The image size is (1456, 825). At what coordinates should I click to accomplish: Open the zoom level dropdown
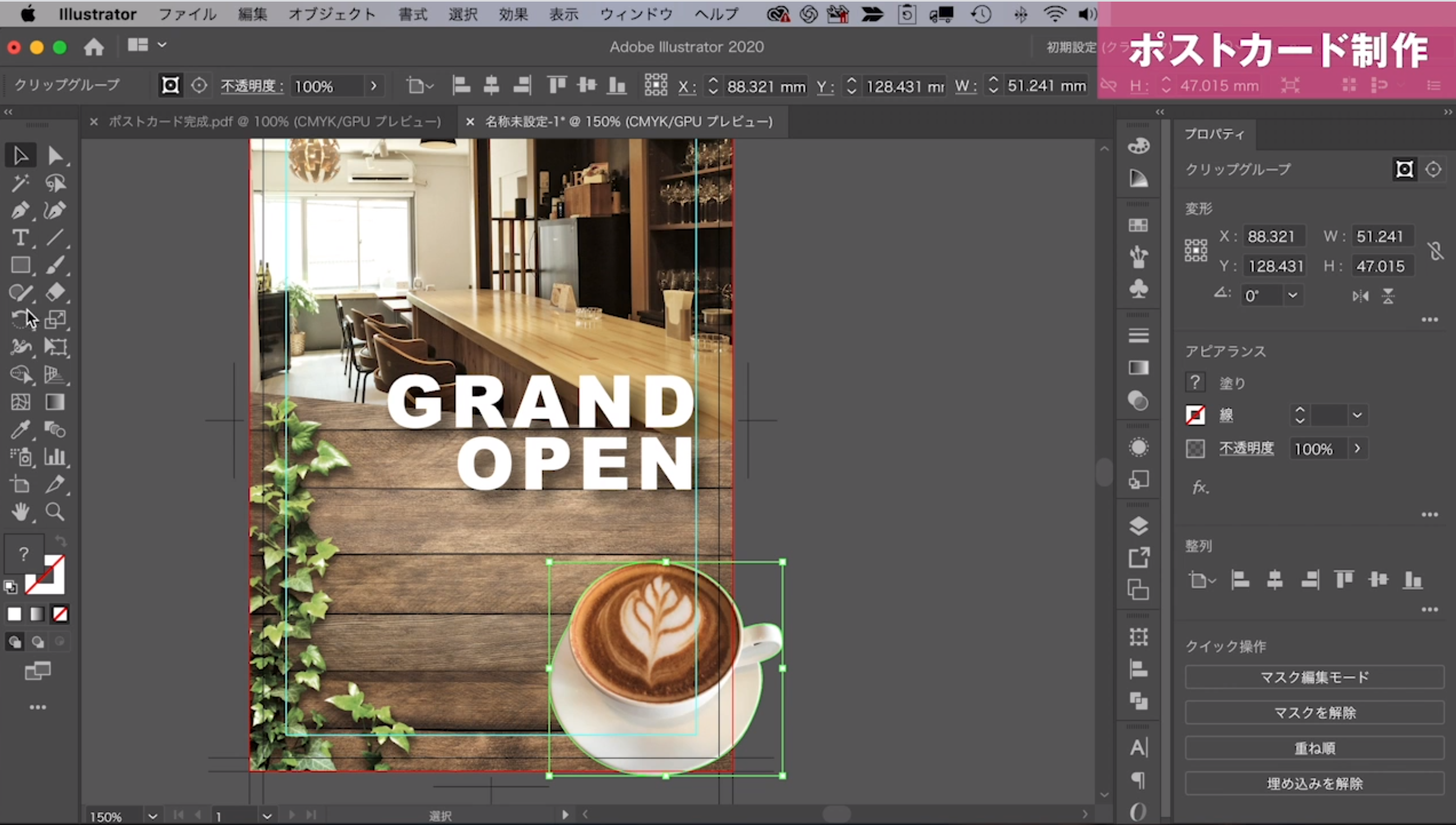coord(152,816)
